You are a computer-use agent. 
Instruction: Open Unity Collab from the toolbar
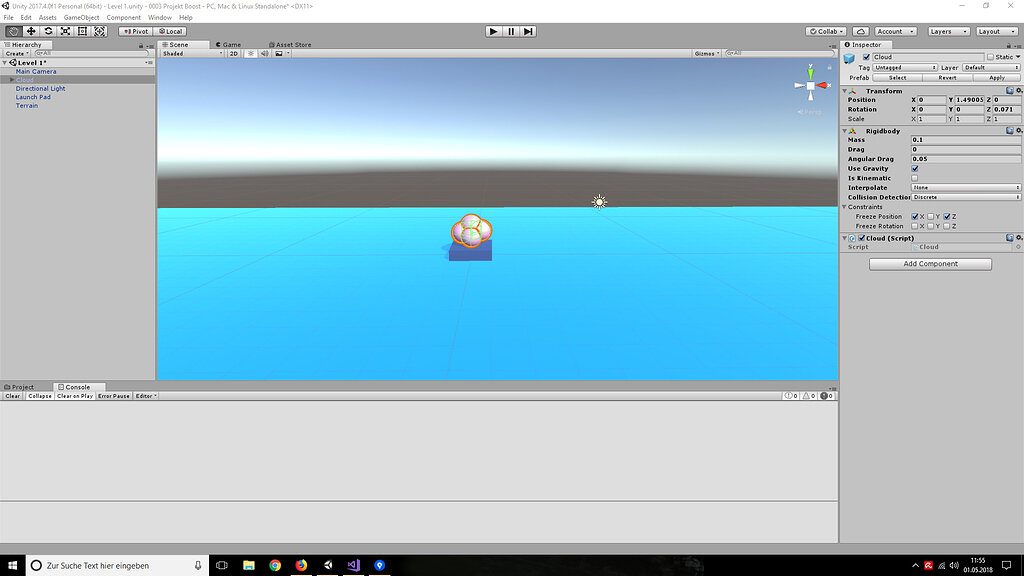pyautogui.click(x=825, y=31)
